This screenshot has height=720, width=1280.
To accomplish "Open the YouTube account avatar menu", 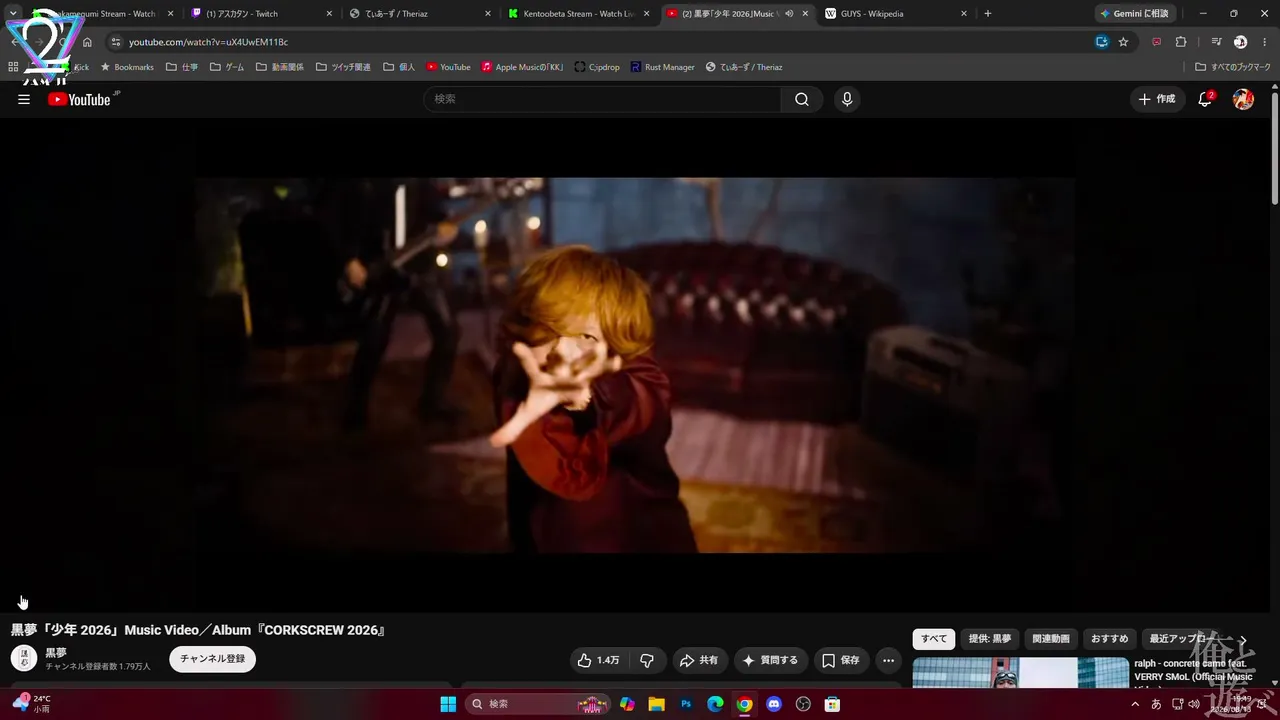I will click(x=1243, y=99).
